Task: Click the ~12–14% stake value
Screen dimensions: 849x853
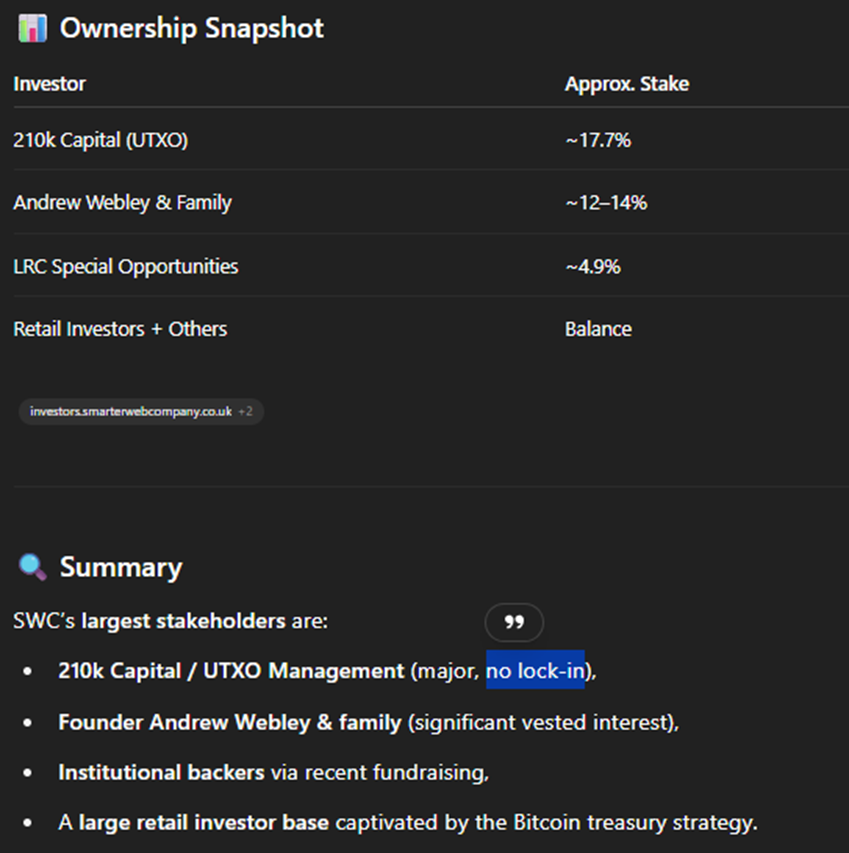Action: pos(605,203)
